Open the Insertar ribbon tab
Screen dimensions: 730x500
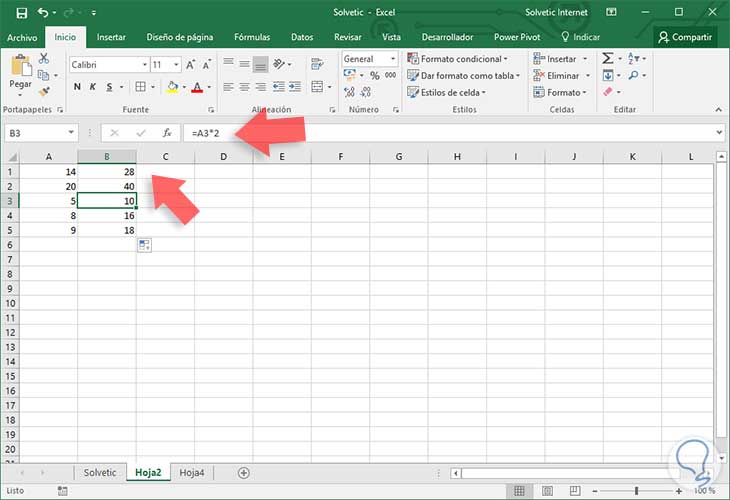click(111, 37)
